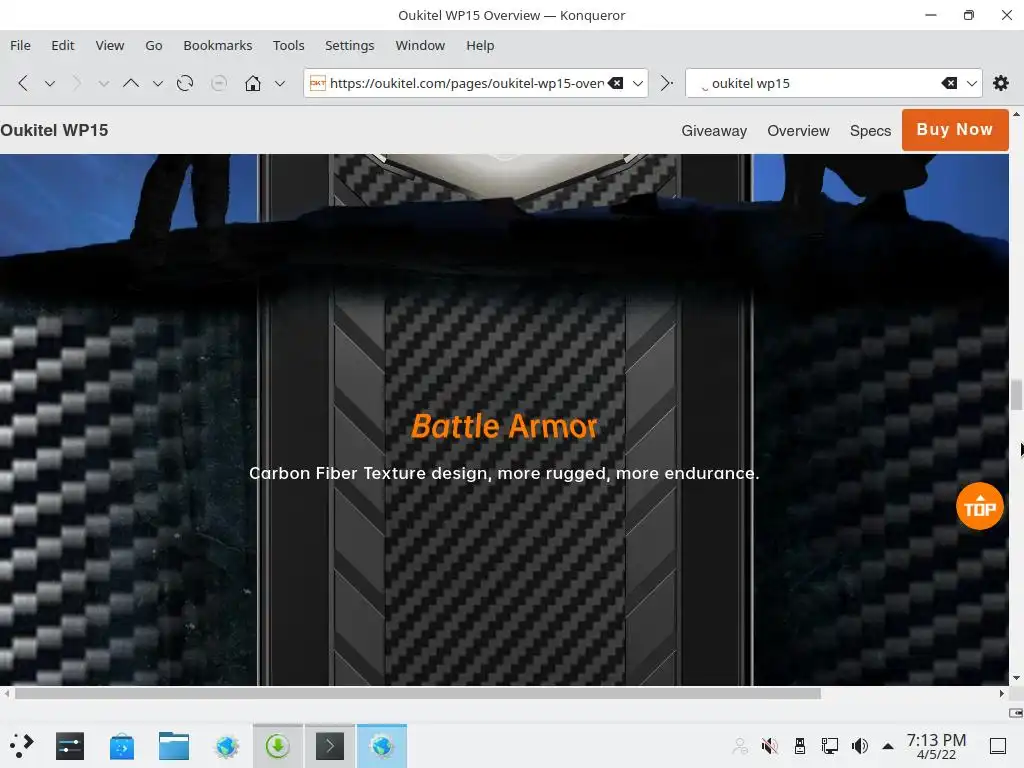Open the Tools menu

pyautogui.click(x=289, y=45)
